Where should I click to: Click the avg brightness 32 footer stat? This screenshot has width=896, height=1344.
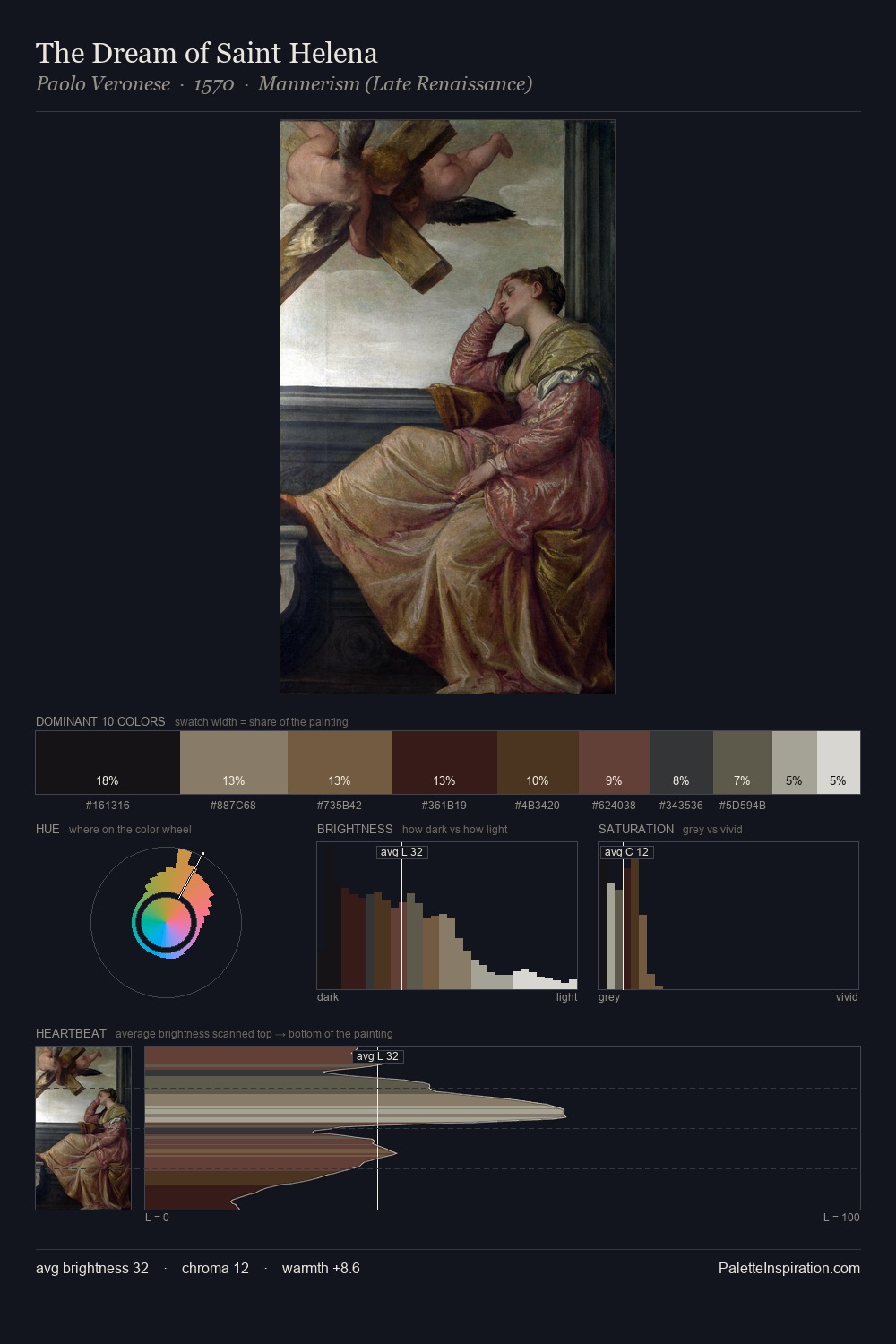pyautogui.click(x=92, y=1269)
